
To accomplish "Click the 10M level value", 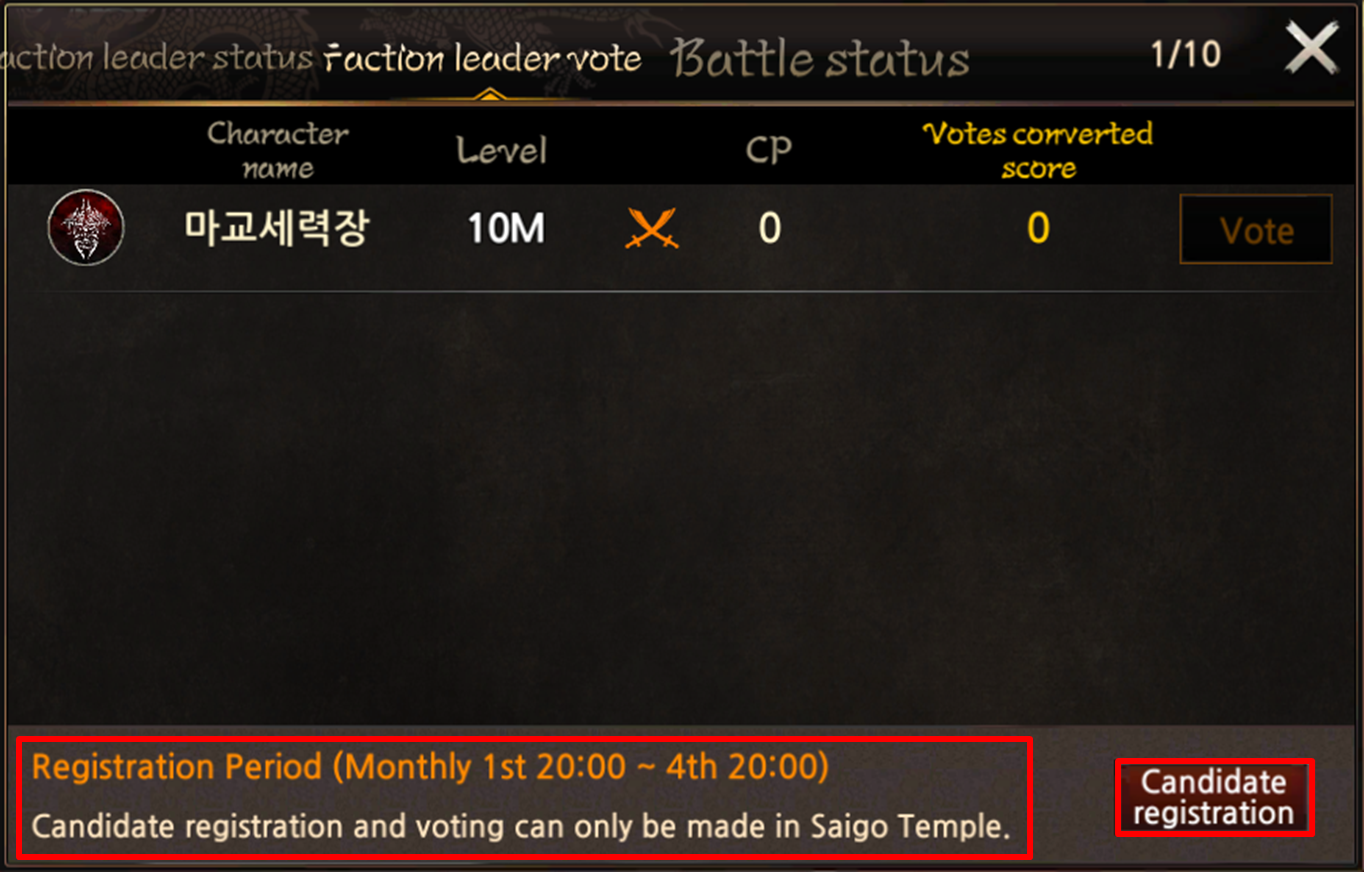I will 506,229.
